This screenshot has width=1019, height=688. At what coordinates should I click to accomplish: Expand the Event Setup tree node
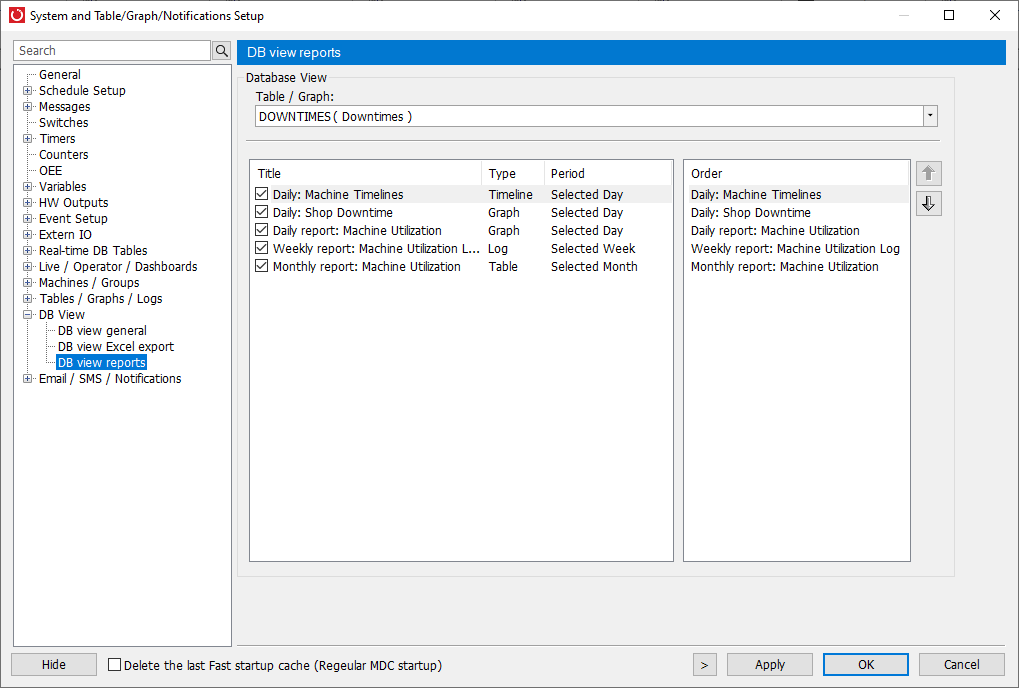(27, 218)
